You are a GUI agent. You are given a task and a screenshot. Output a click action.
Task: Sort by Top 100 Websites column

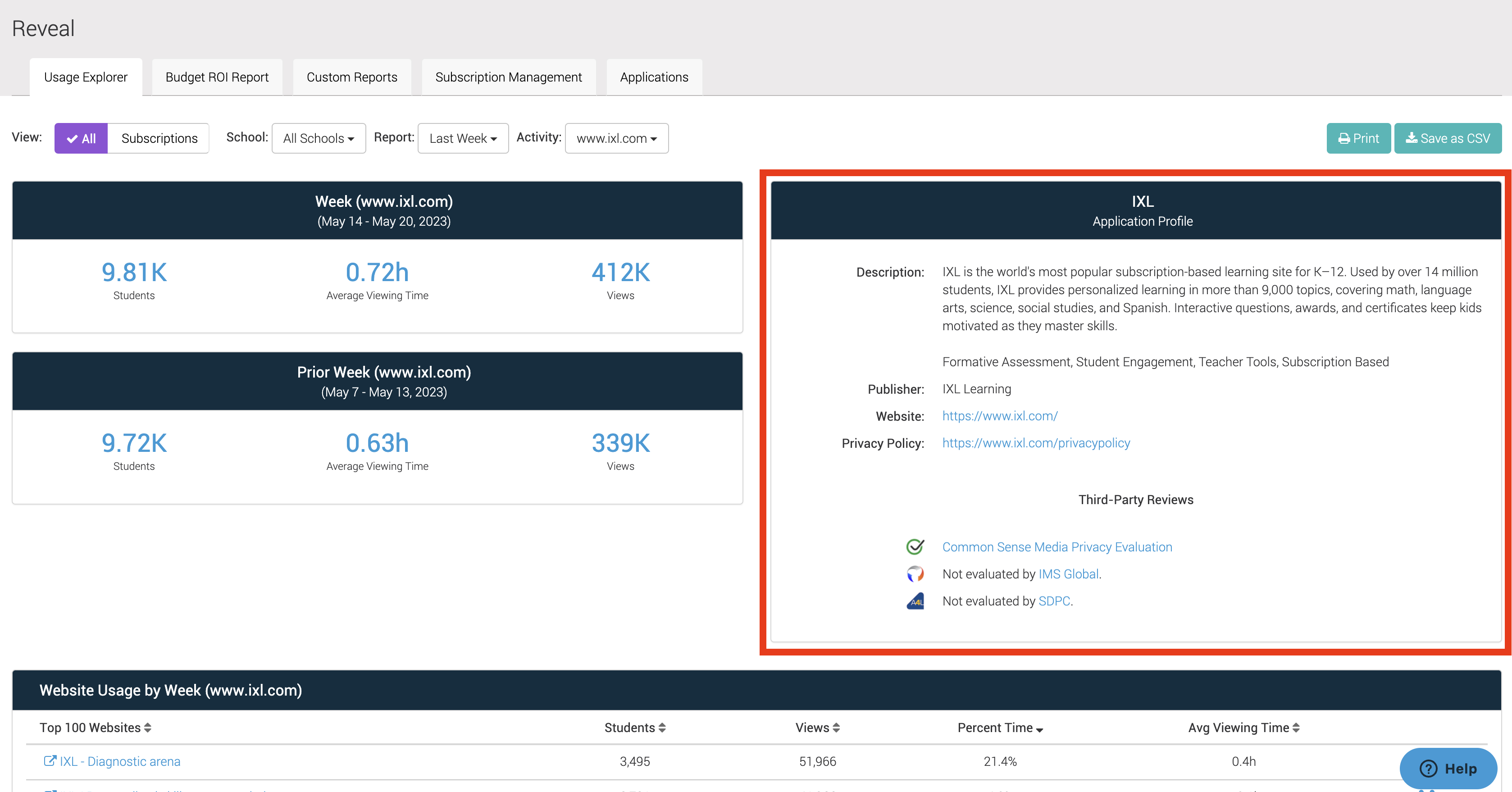point(95,728)
